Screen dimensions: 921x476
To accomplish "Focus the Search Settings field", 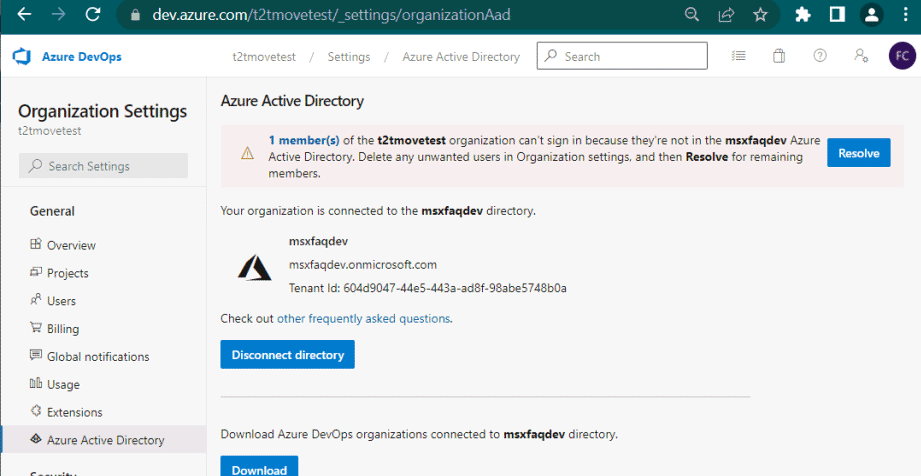I will point(103,166).
